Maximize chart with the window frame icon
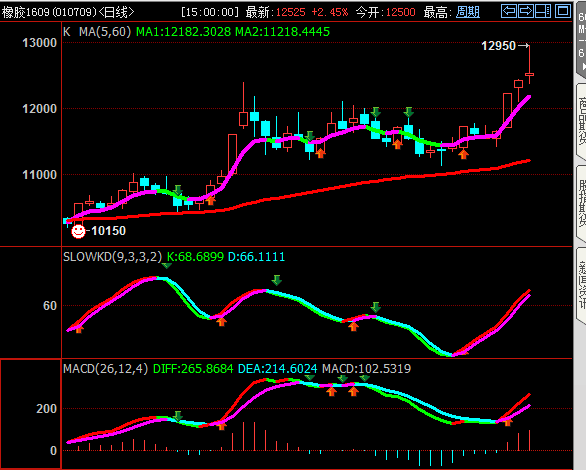The height and width of the screenshot is (470, 586). coord(563,11)
